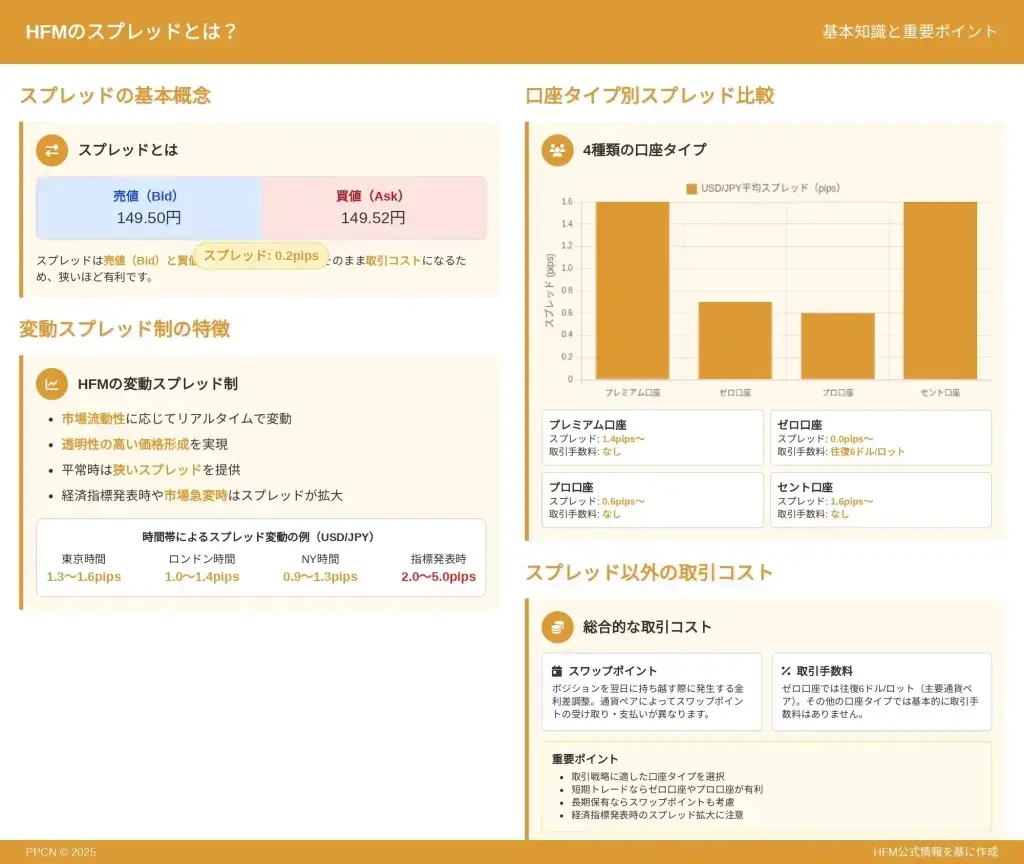Screen dimensions: 1024x864
Task: Click the プレミアム口座 bar in the chart
Action: click(632, 290)
